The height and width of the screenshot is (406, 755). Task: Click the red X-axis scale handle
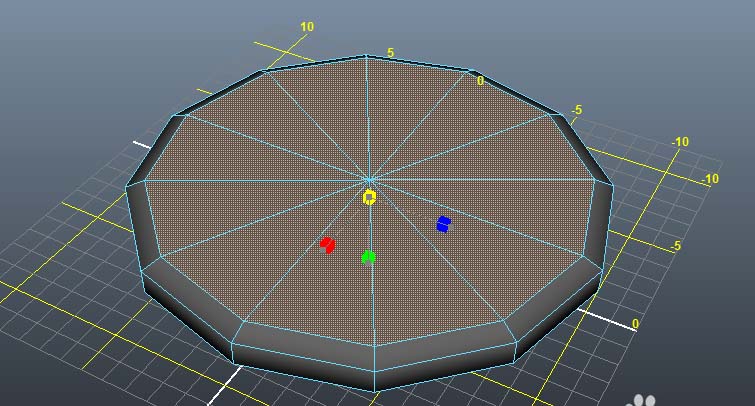click(328, 245)
